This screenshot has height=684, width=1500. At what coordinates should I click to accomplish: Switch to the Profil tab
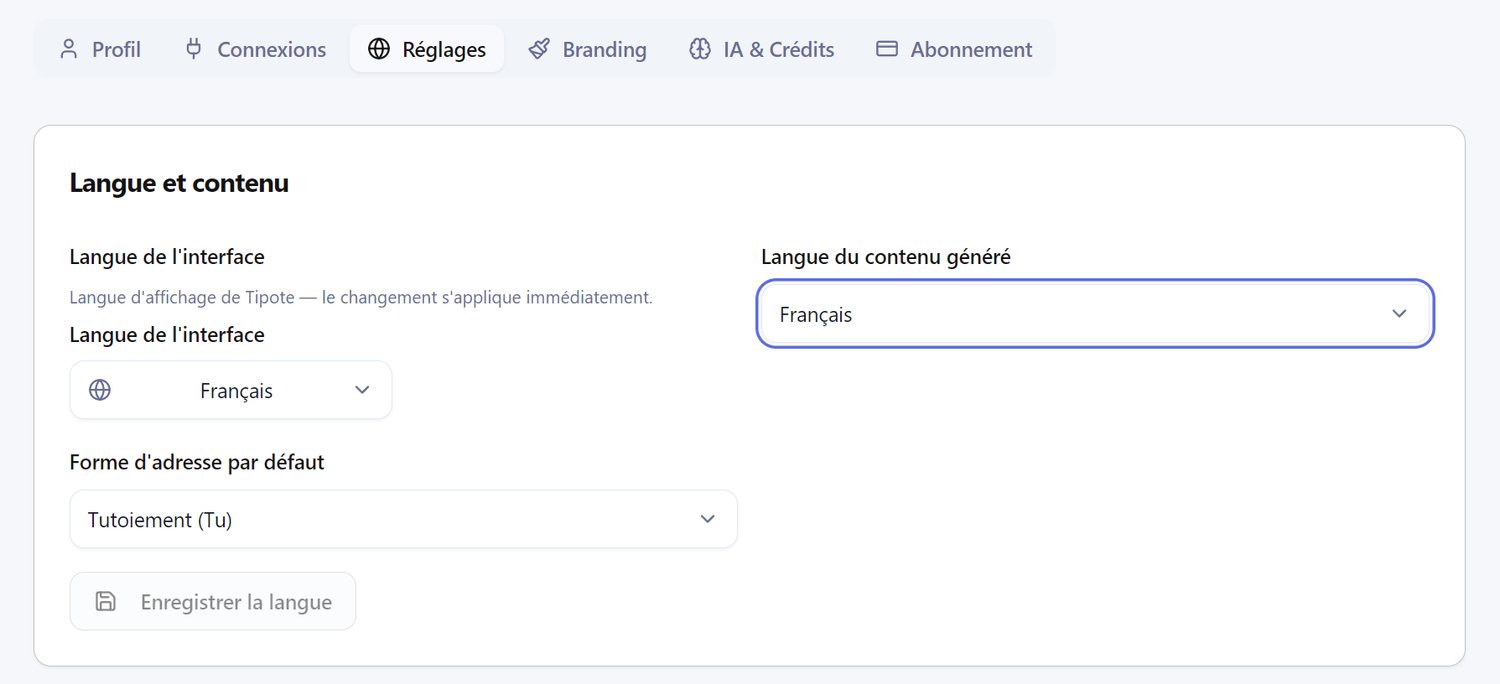[116, 49]
